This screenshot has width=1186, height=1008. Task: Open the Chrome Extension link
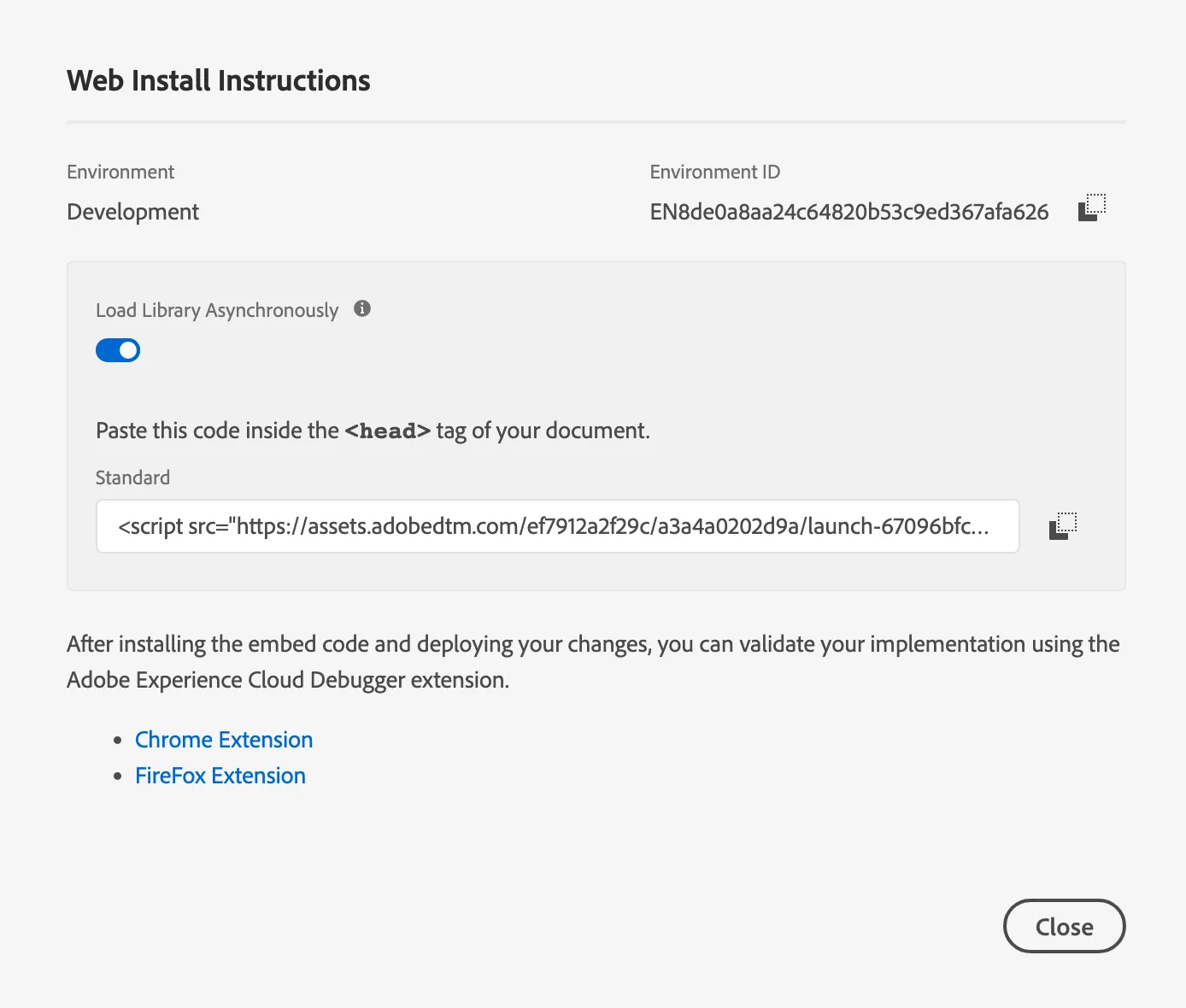(x=224, y=740)
